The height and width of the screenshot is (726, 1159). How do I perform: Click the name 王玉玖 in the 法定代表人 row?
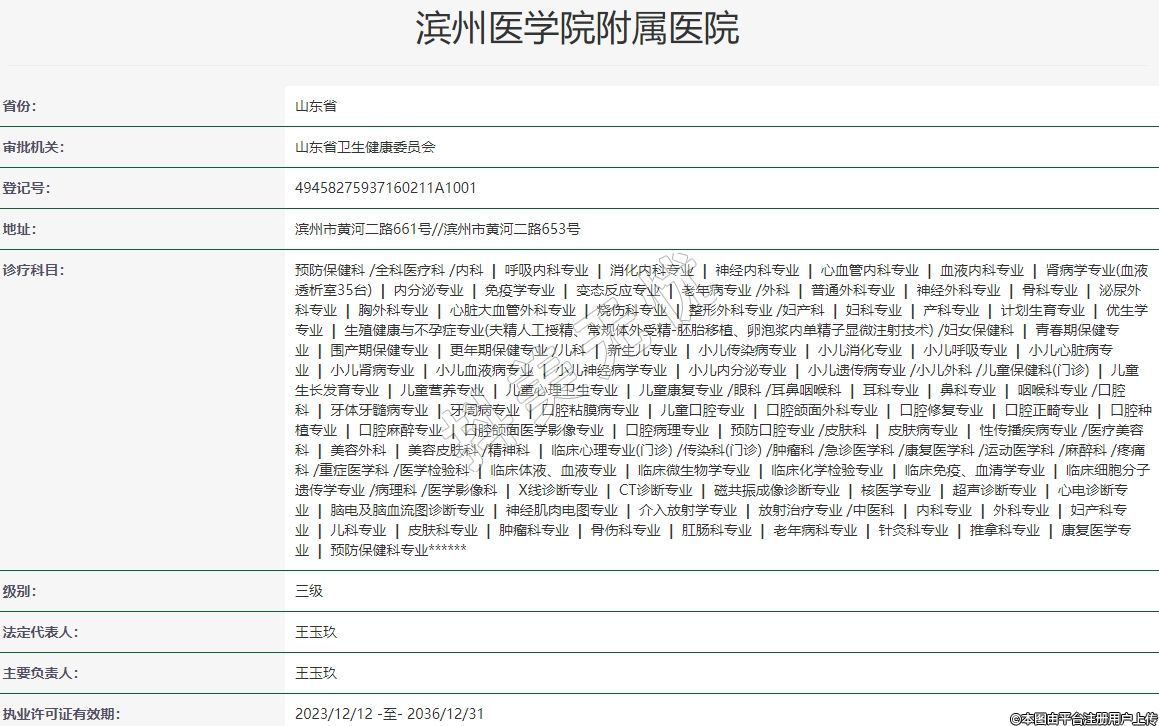316,632
